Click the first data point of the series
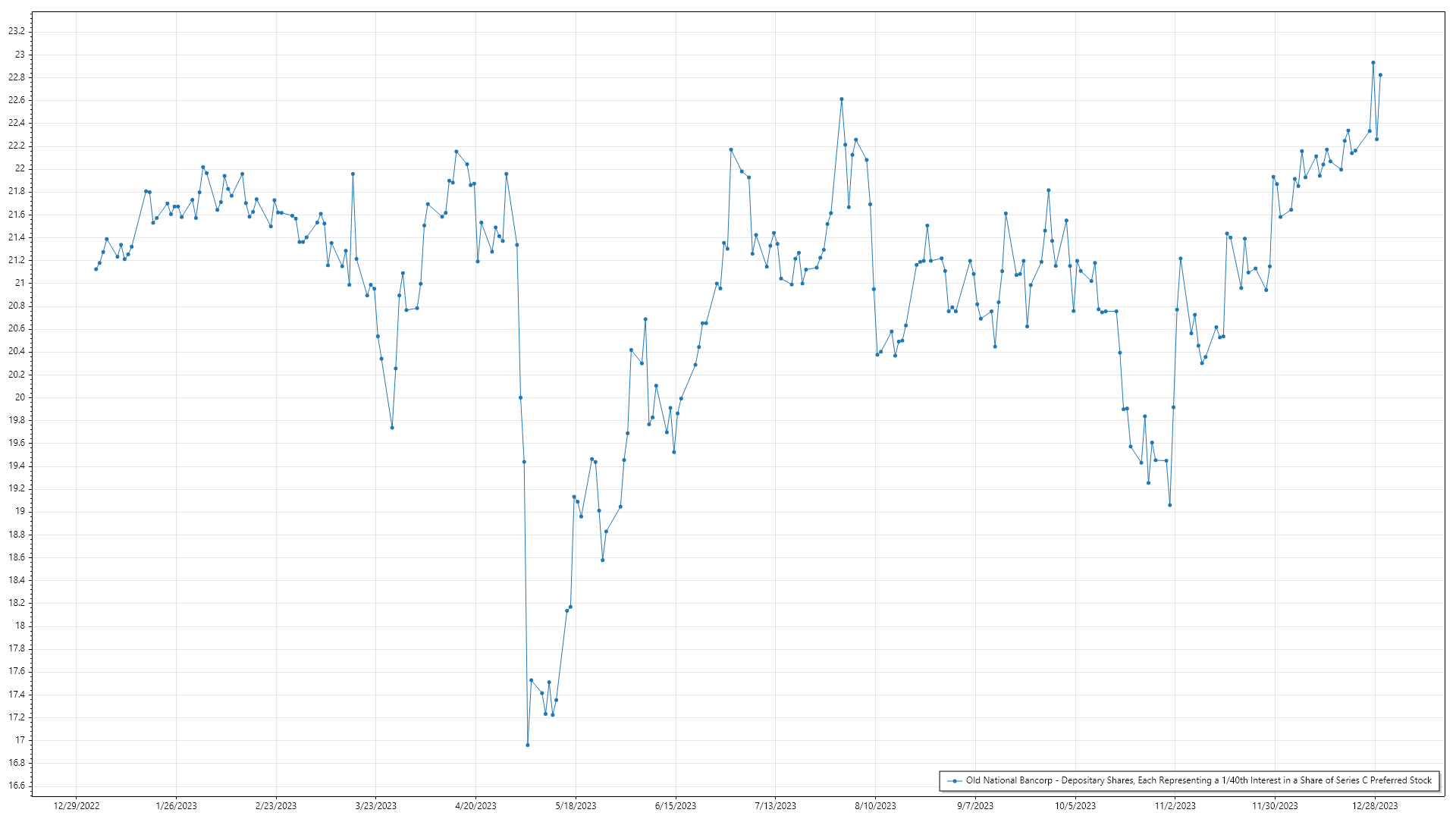 click(x=96, y=269)
